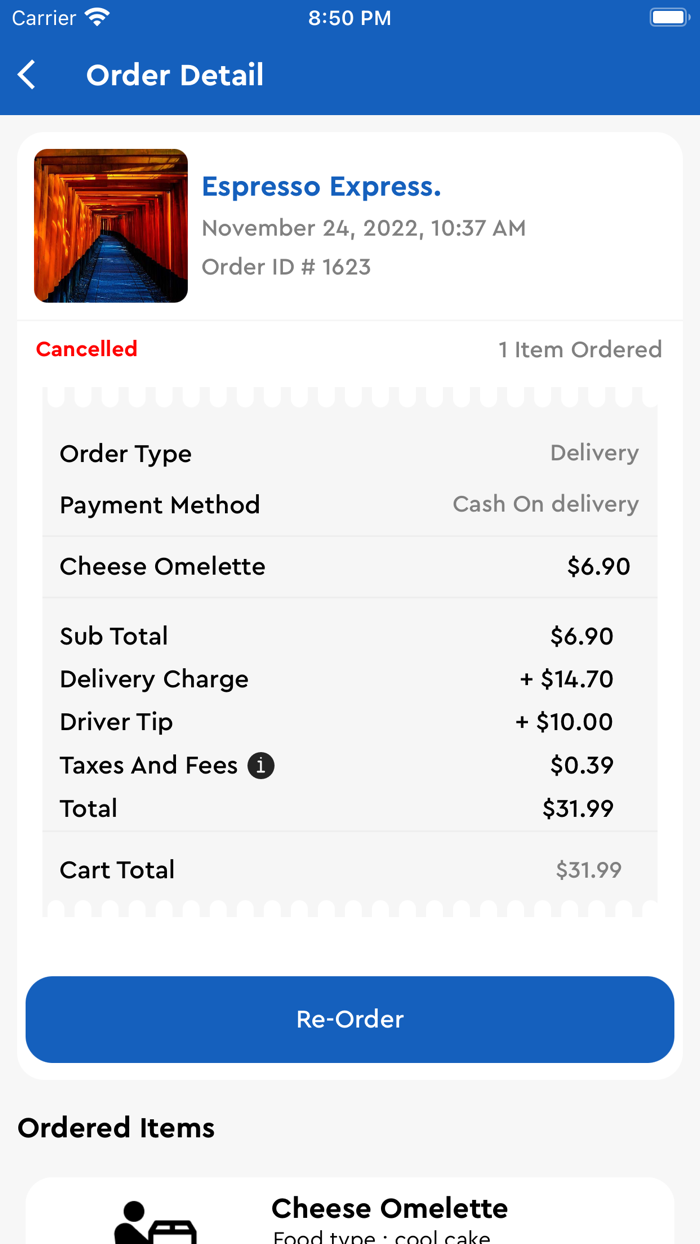Select the Cheese Omelette line item
This screenshot has height=1244, width=700.
click(162, 566)
